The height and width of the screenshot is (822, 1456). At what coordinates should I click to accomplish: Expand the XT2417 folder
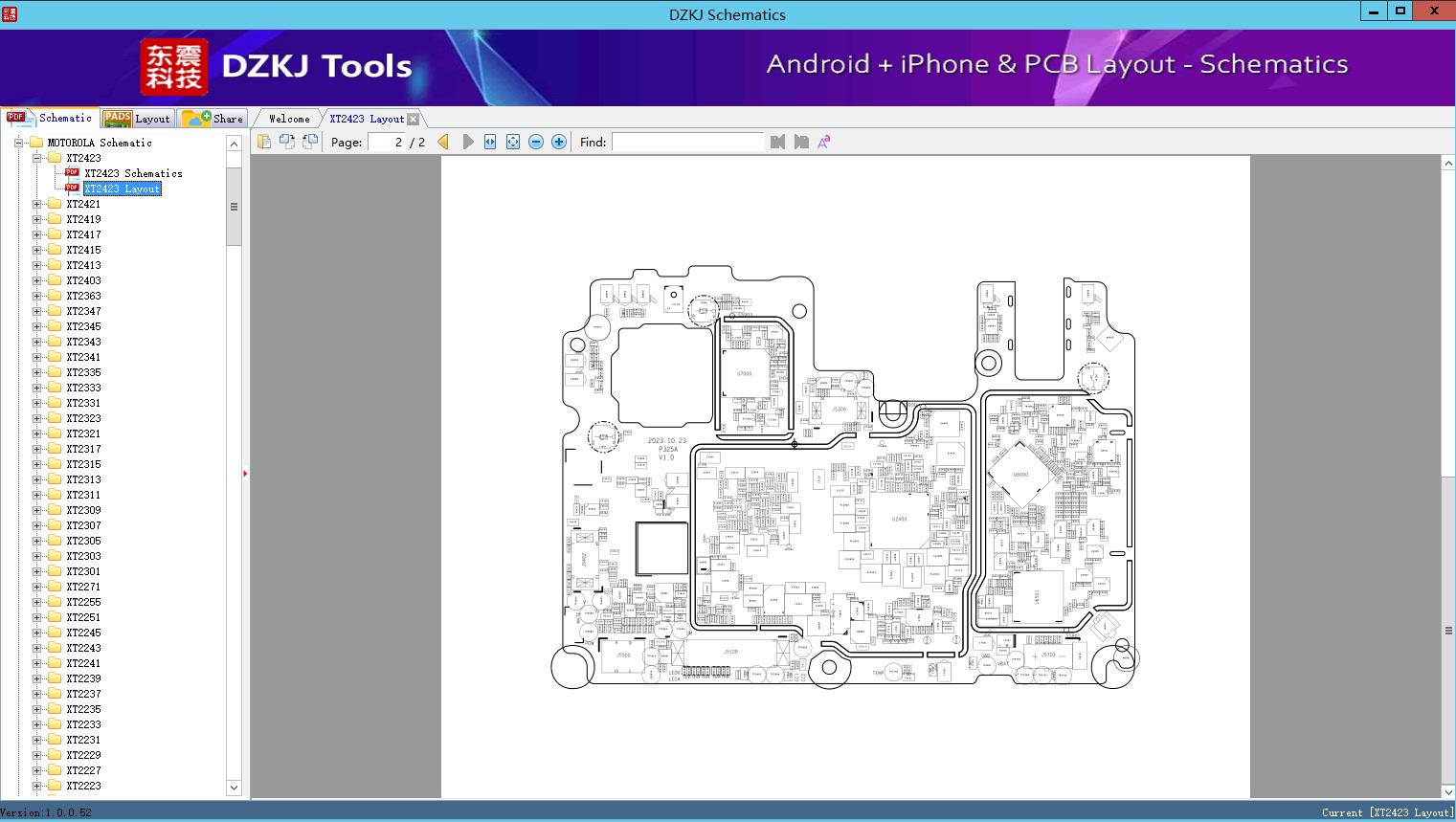(x=36, y=234)
